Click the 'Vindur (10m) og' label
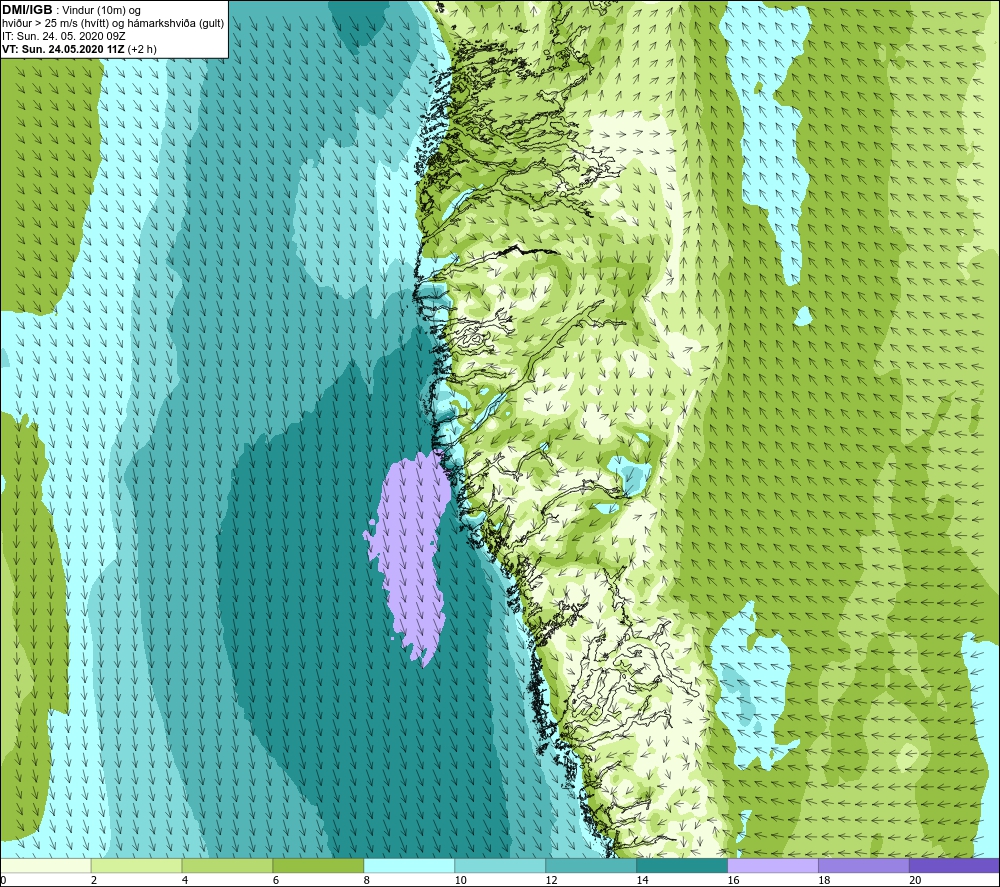This screenshot has height=887, width=1000. pyautogui.click(x=101, y=11)
